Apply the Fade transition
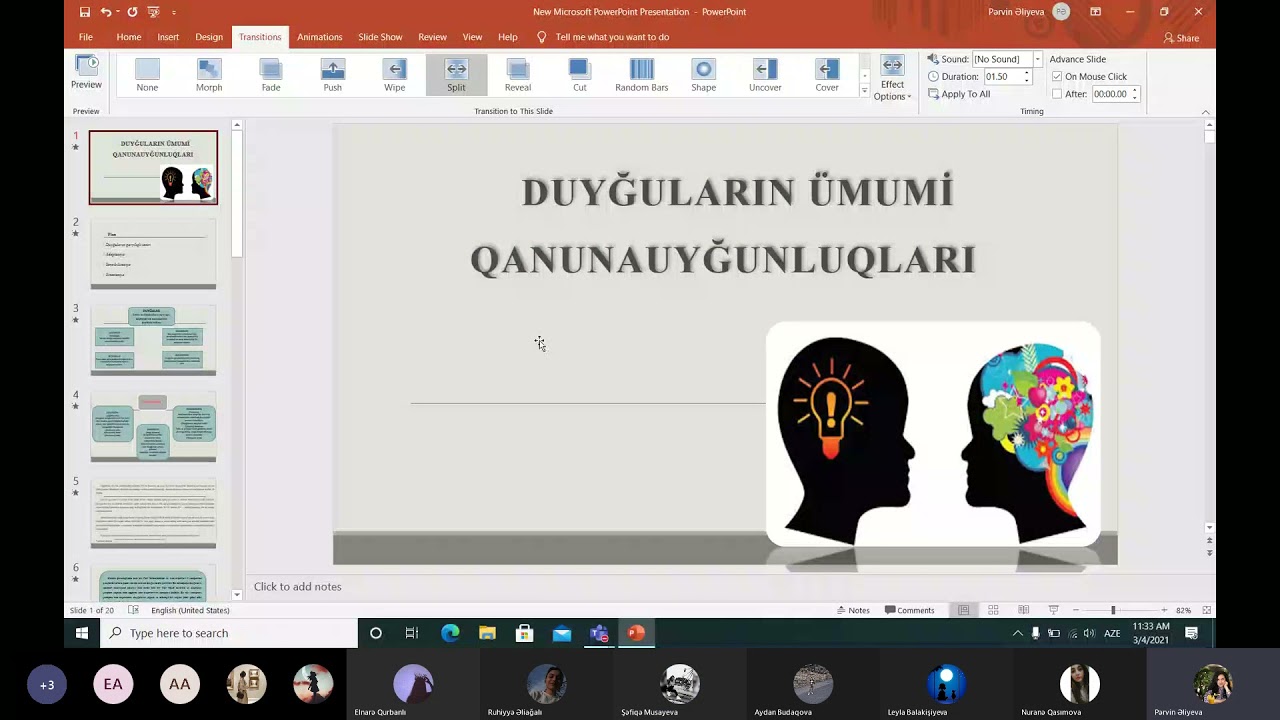Viewport: 1280px width, 720px height. 271,75
